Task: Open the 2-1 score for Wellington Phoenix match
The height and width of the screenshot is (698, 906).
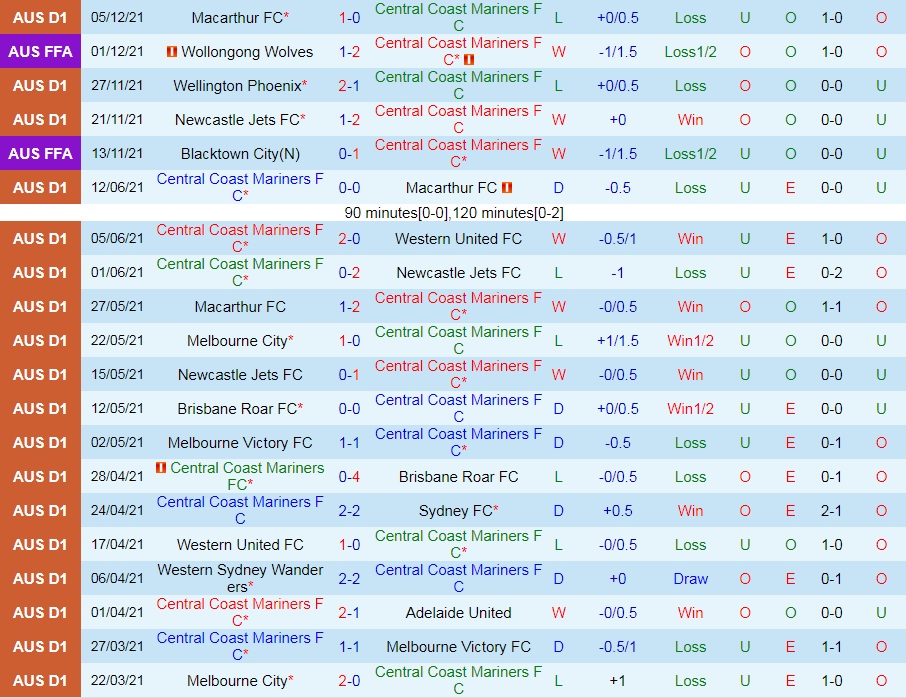Action: click(350, 86)
